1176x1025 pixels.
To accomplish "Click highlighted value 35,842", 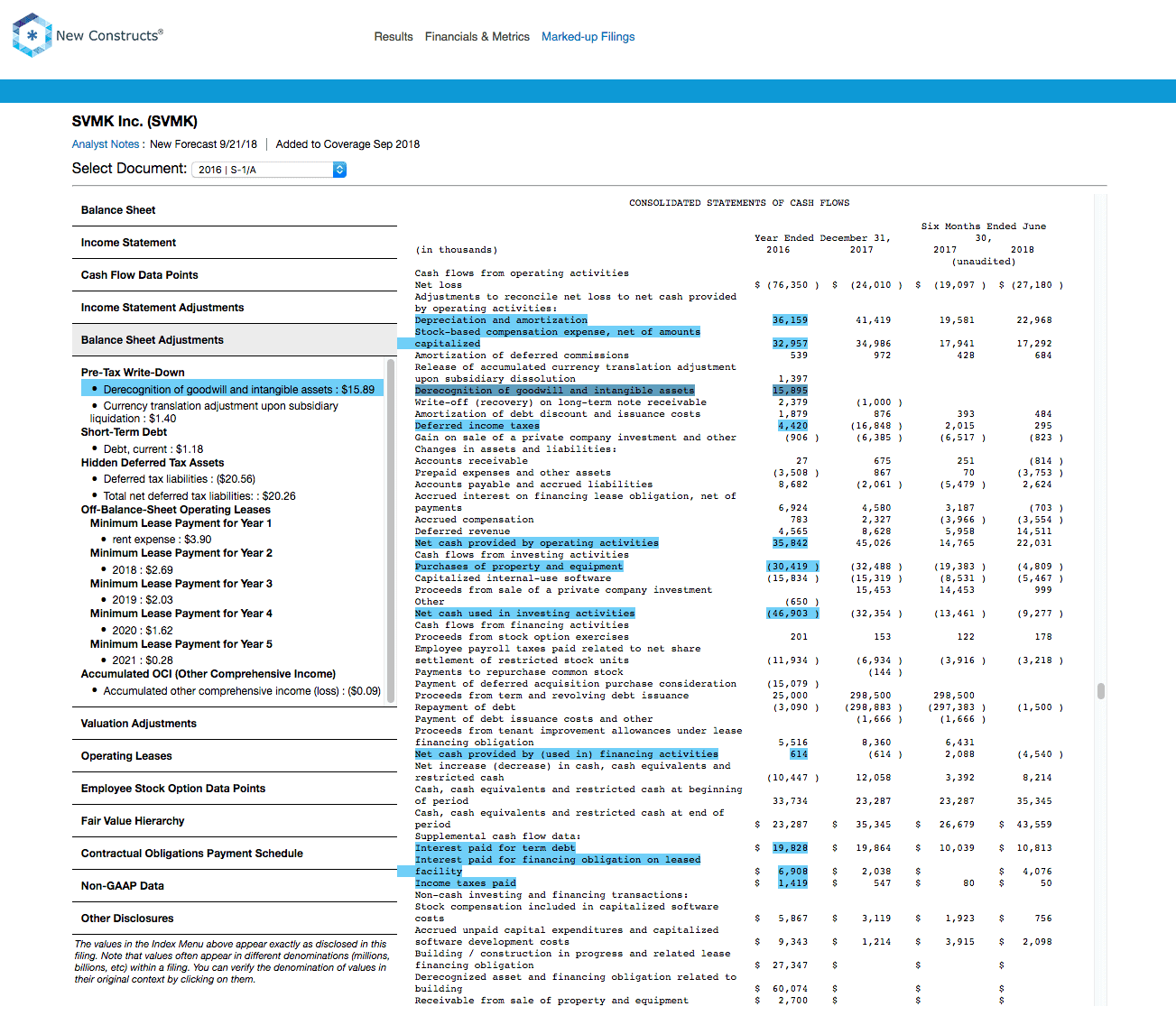I will pos(790,543).
